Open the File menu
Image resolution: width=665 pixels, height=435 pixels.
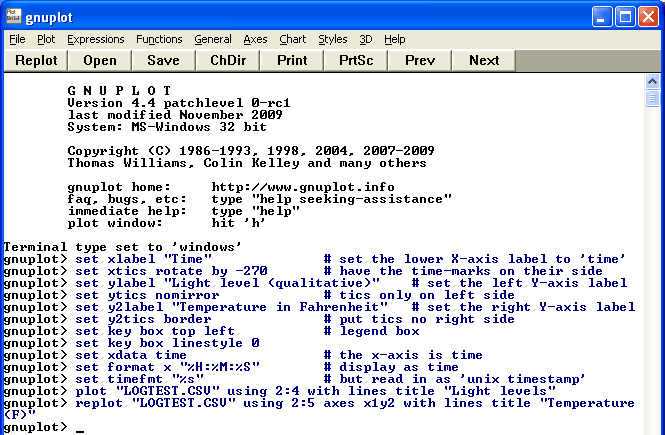click(x=17, y=39)
